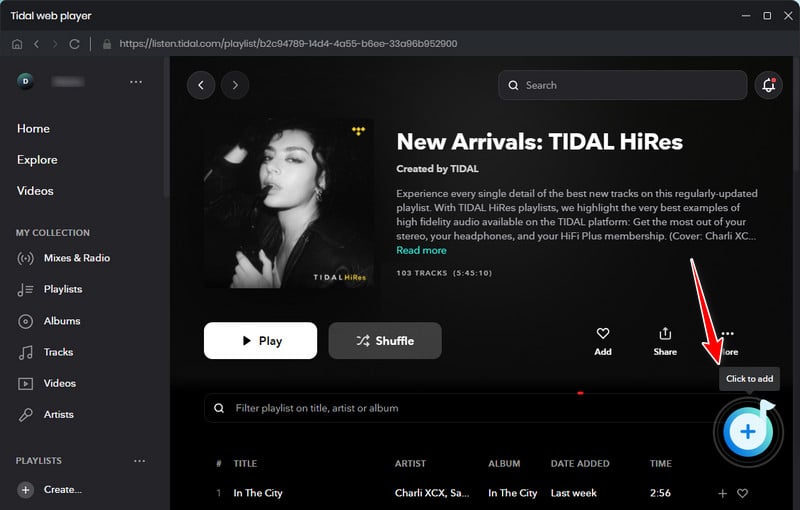Image resolution: width=800 pixels, height=510 pixels.
Task: Open Playlists in My Collection
Action: [50, 289]
